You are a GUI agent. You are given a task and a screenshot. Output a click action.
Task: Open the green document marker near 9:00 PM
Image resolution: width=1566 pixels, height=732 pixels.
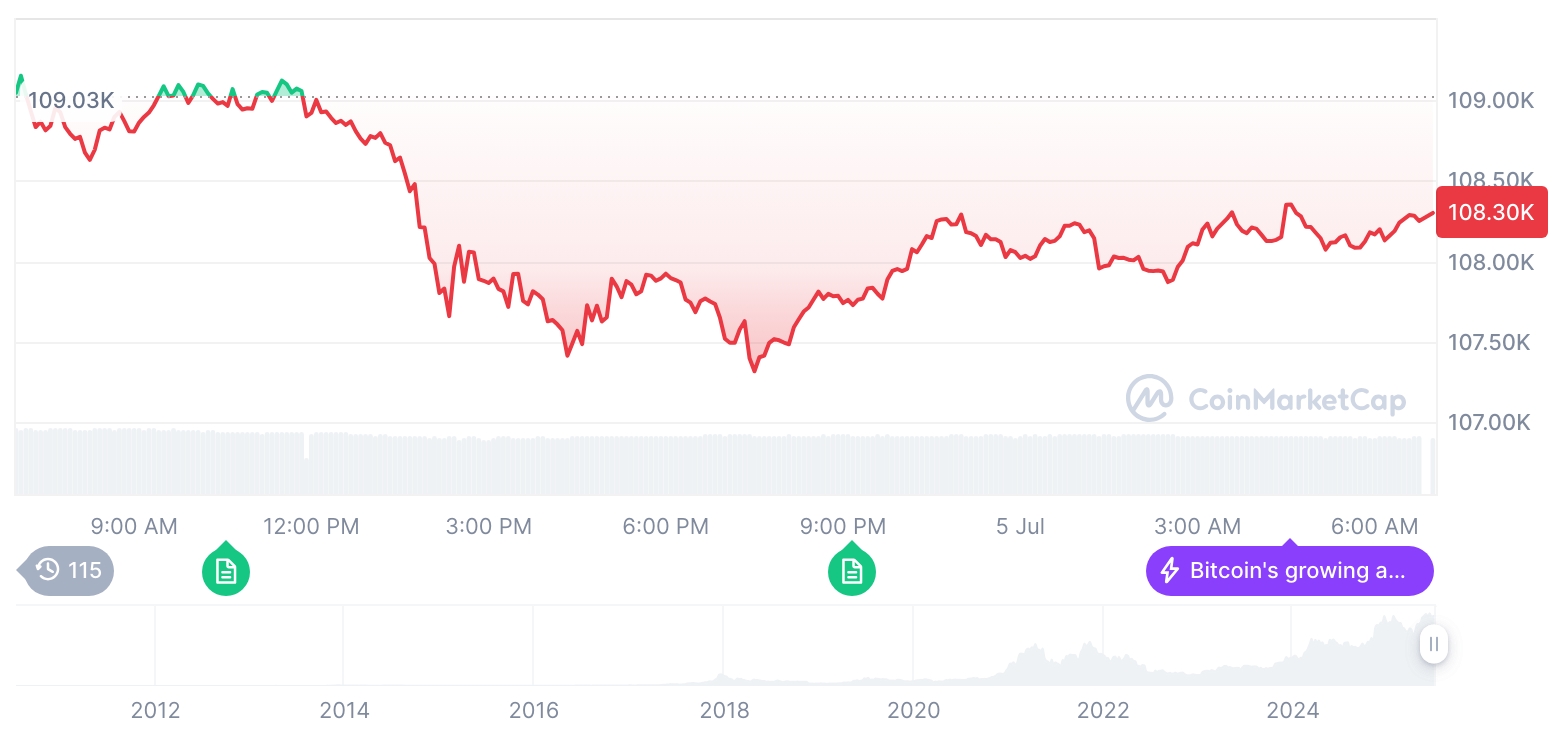852,572
